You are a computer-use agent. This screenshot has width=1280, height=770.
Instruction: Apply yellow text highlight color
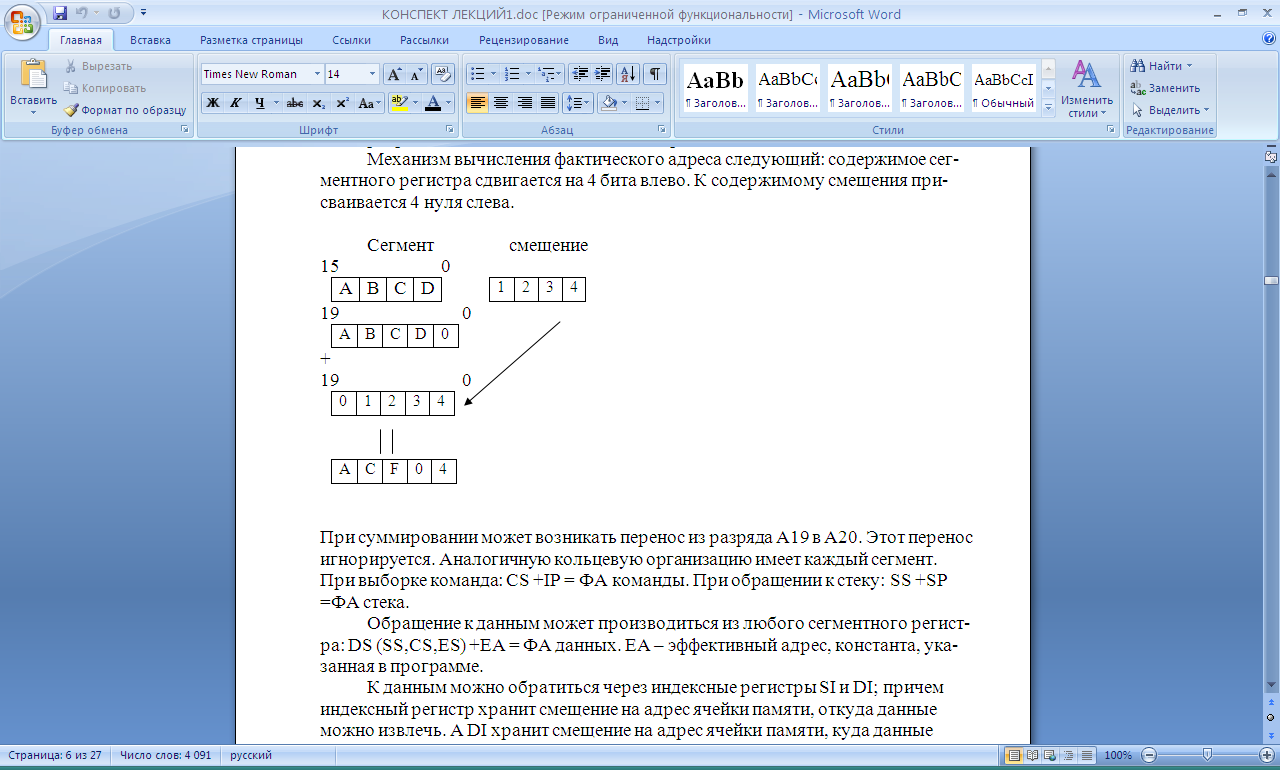pyautogui.click(x=398, y=103)
